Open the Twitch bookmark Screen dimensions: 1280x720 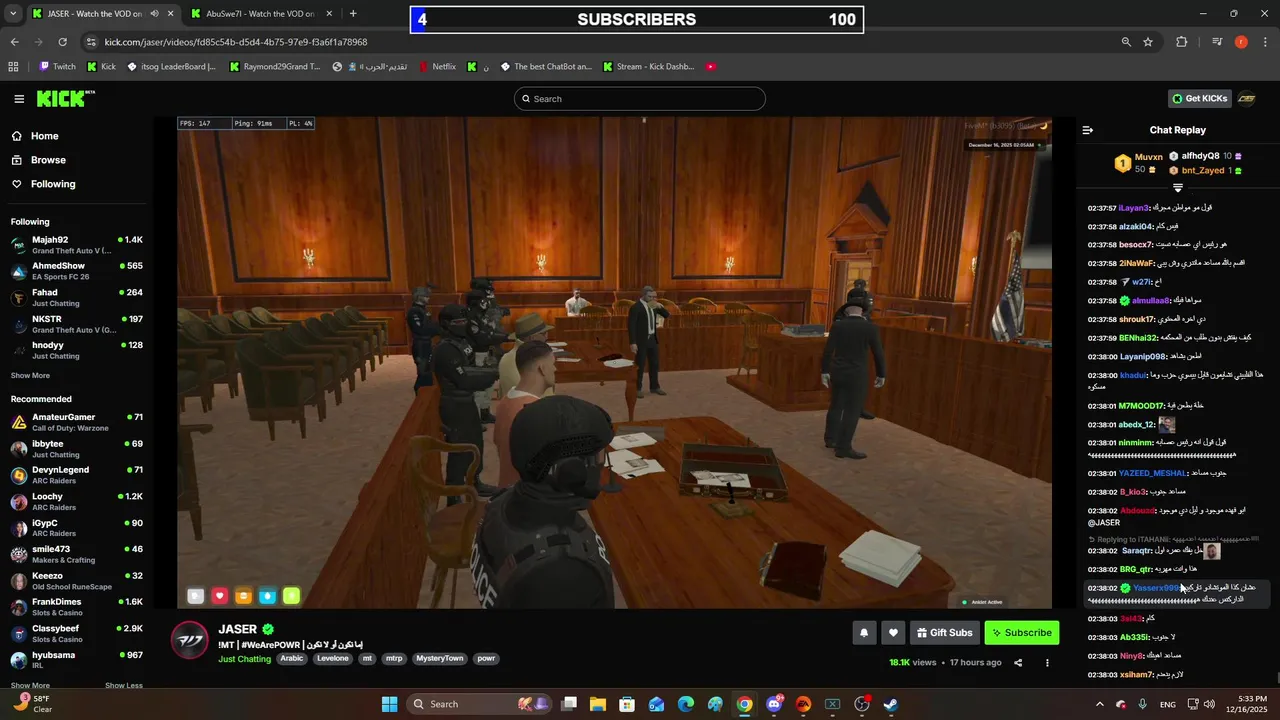pos(57,67)
